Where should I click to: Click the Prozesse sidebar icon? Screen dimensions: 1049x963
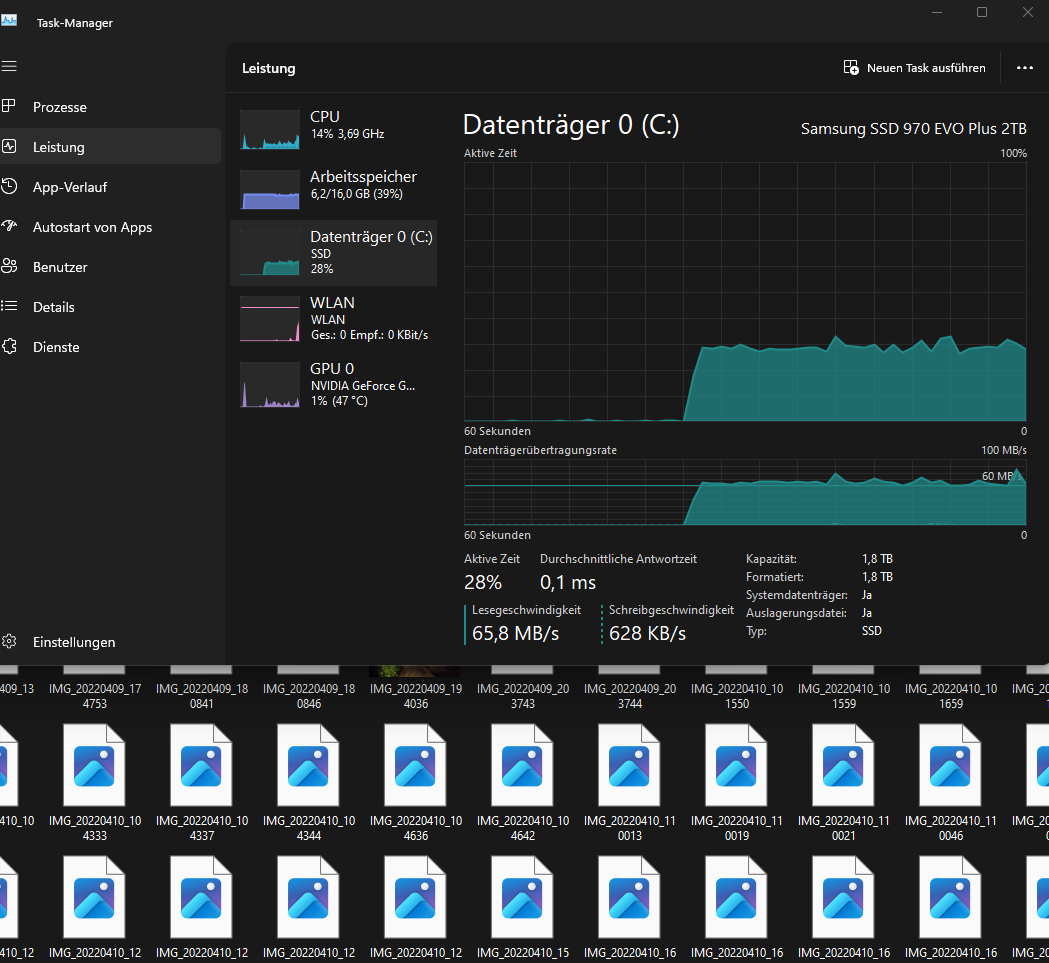pyautogui.click(x=9, y=106)
